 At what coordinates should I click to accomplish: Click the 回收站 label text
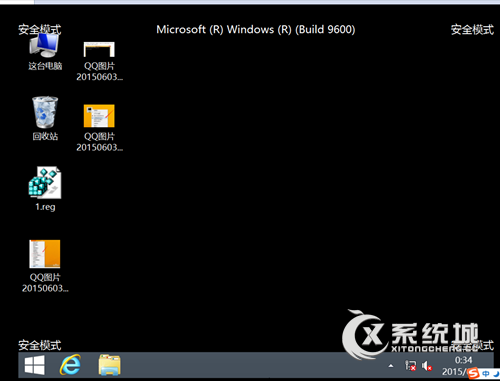(x=45, y=136)
